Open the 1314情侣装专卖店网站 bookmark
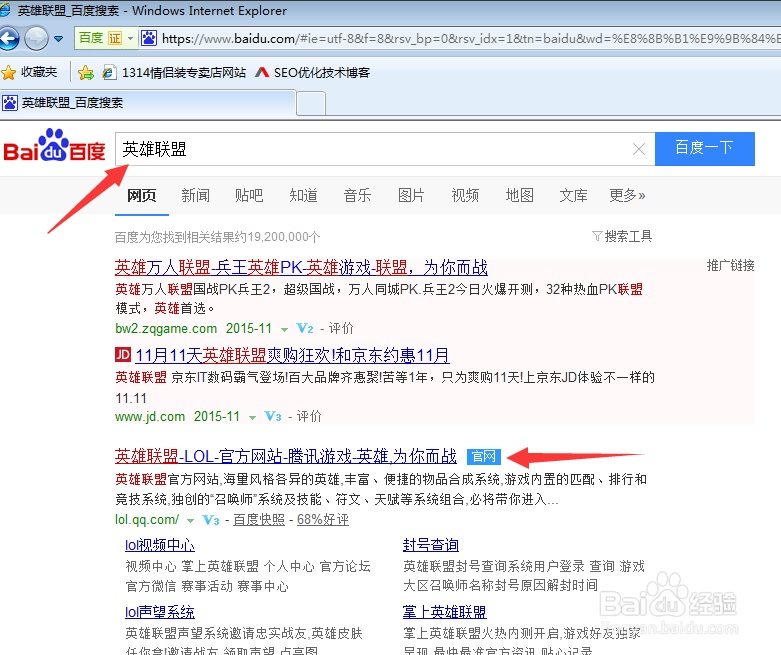This screenshot has width=781, height=655. click(x=174, y=73)
